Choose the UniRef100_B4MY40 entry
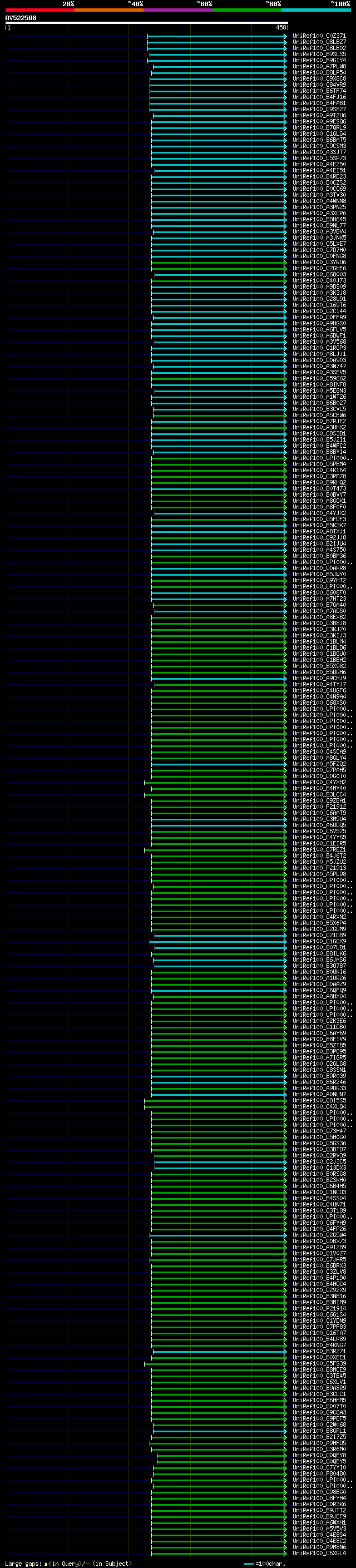Viewport: 356px width, 1568px height. [319, 788]
